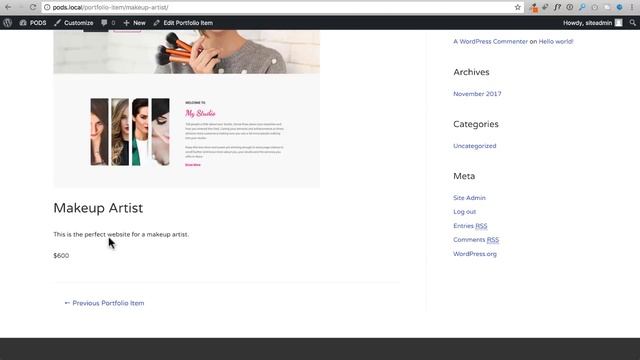
Task: Click the site info icon in address bar
Action: point(47,7)
